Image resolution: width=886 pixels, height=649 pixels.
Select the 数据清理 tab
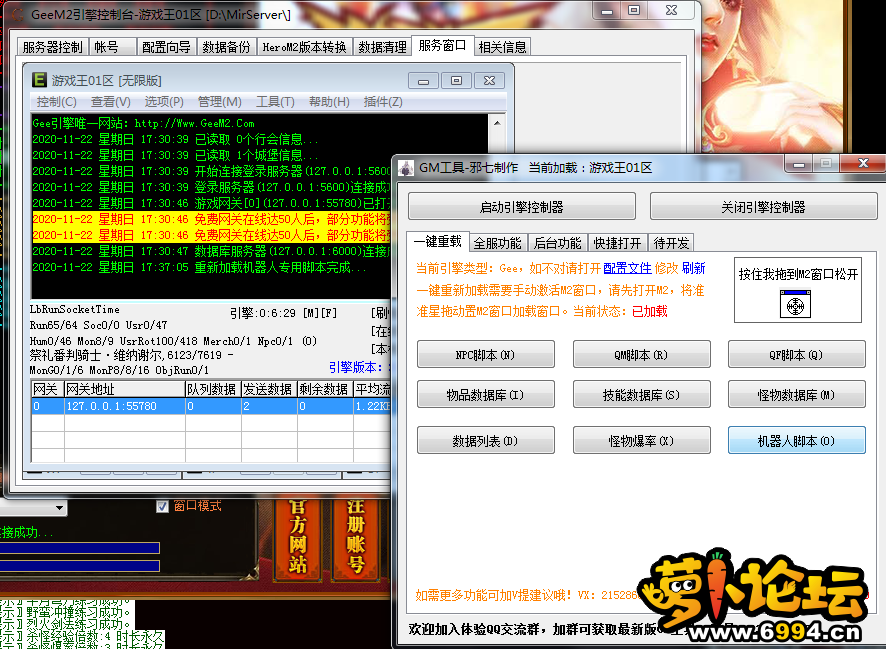pyautogui.click(x=383, y=47)
